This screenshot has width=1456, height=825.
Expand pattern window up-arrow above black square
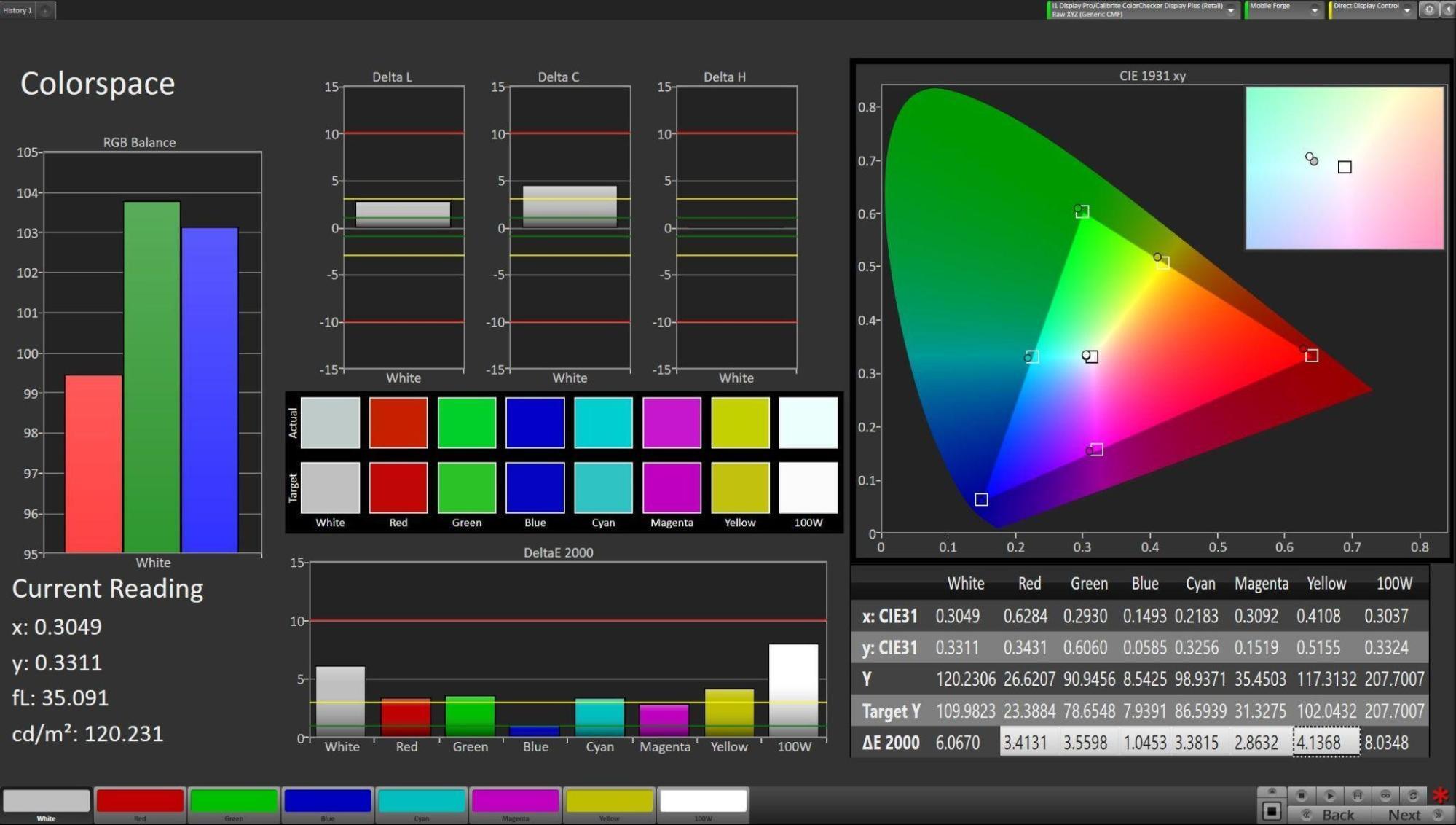point(1272,791)
